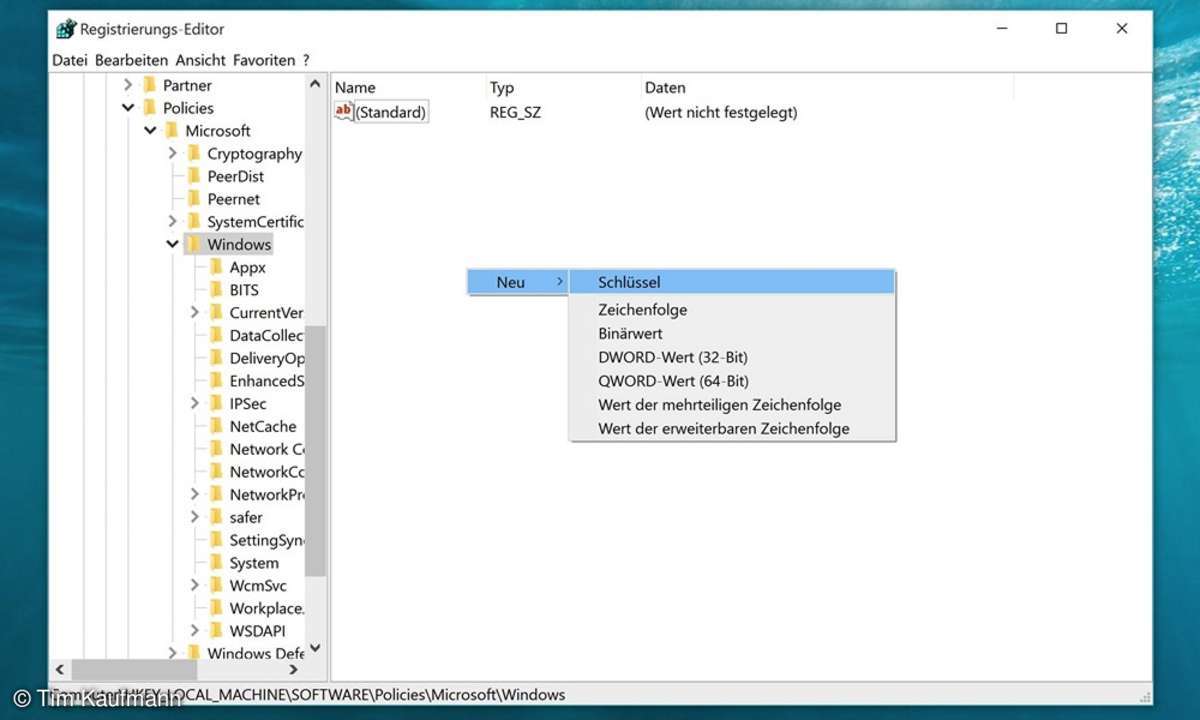The width and height of the screenshot is (1200, 720).
Task: Select the NetworkConnectivity key label
Action: pyautogui.click(x=266, y=472)
